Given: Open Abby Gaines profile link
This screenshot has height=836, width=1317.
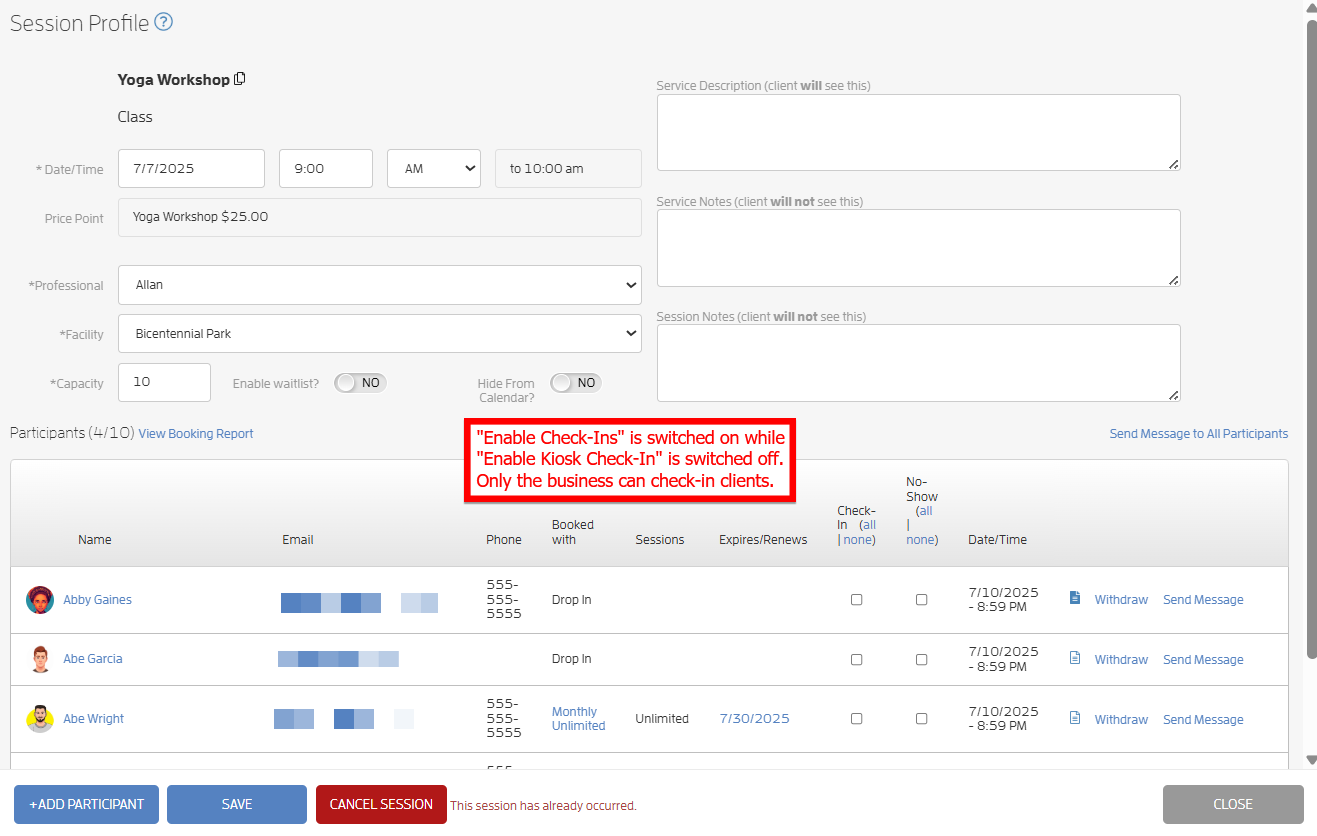Looking at the screenshot, I should tap(97, 600).
